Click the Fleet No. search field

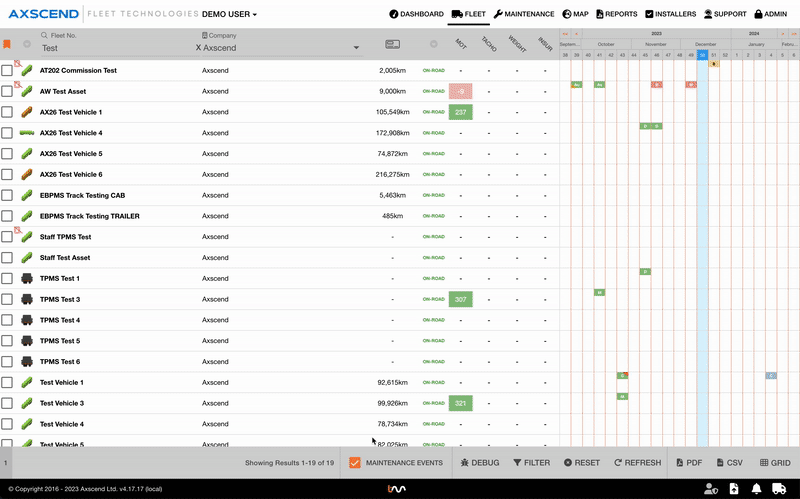pos(110,48)
